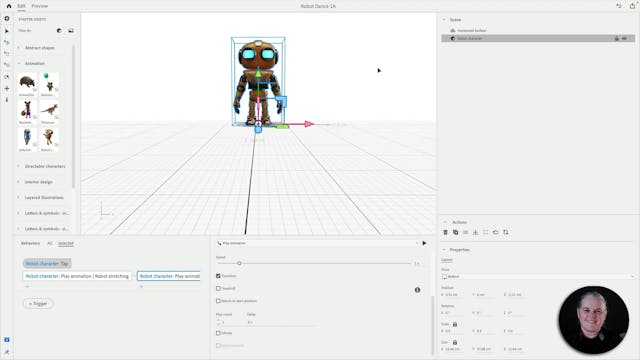
Task: Open the Play animation action dropdown
Action: point(318,243)
